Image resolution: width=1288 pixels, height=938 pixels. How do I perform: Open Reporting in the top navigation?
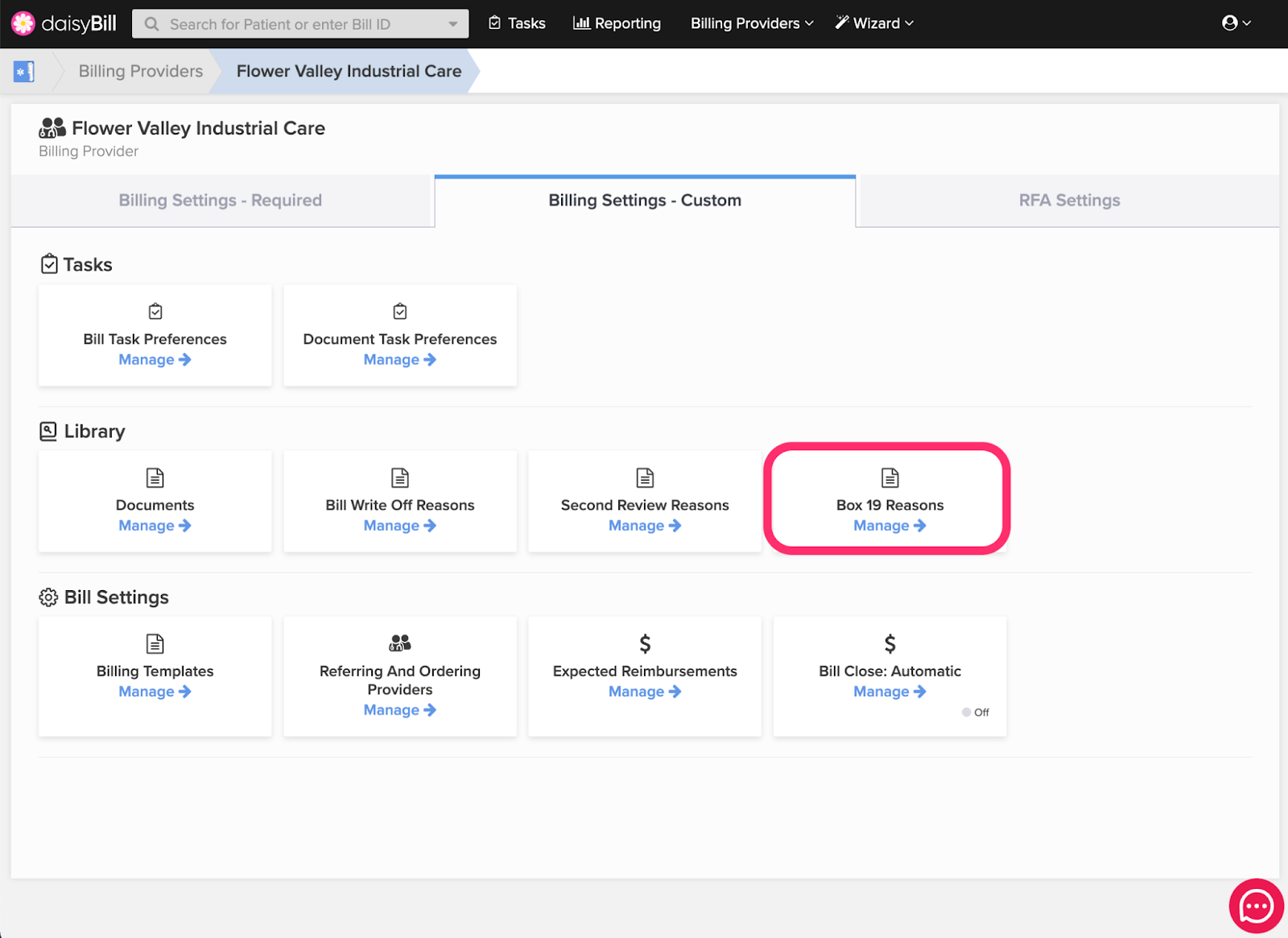617,23
